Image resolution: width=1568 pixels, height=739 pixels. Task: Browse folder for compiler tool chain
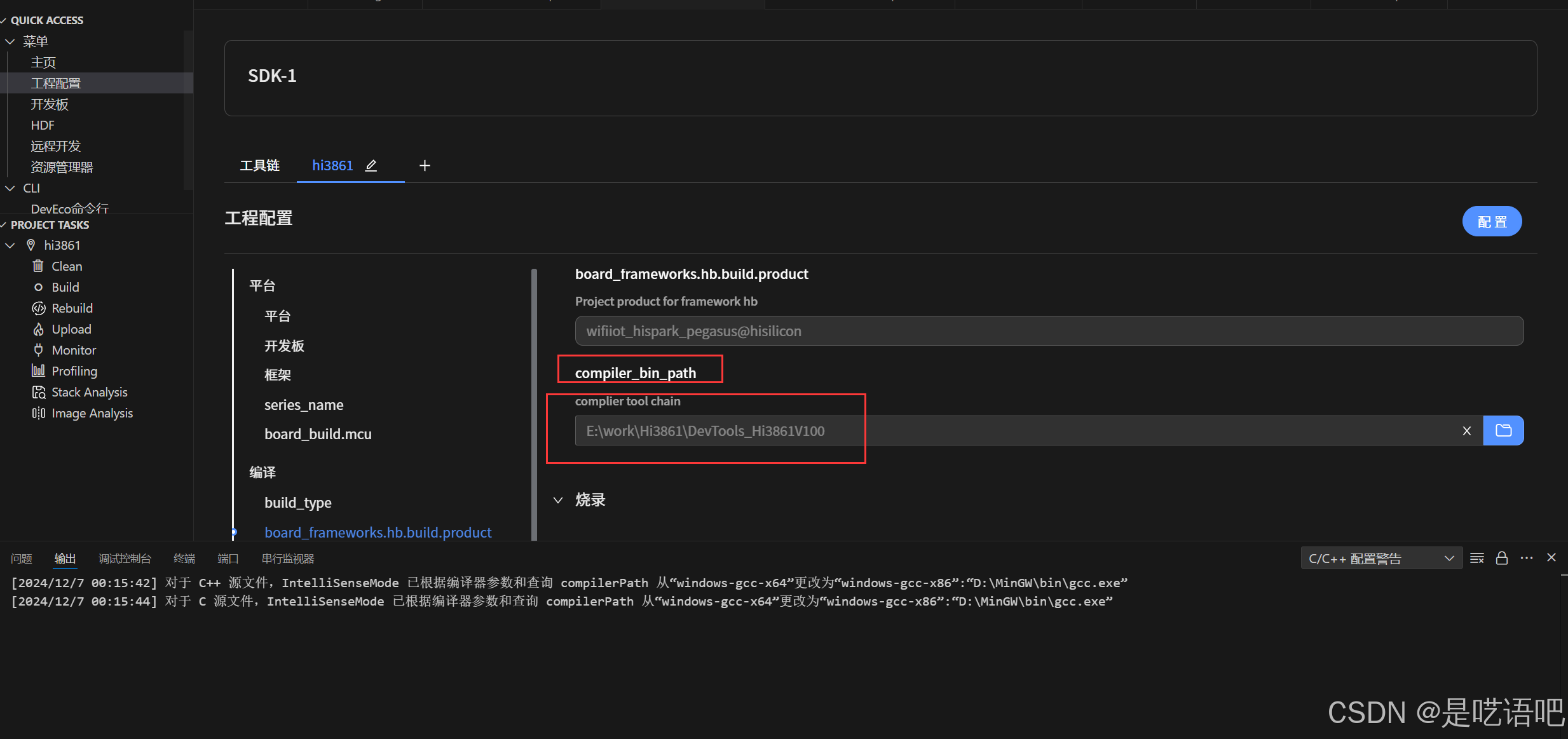tap(1503, 431)
